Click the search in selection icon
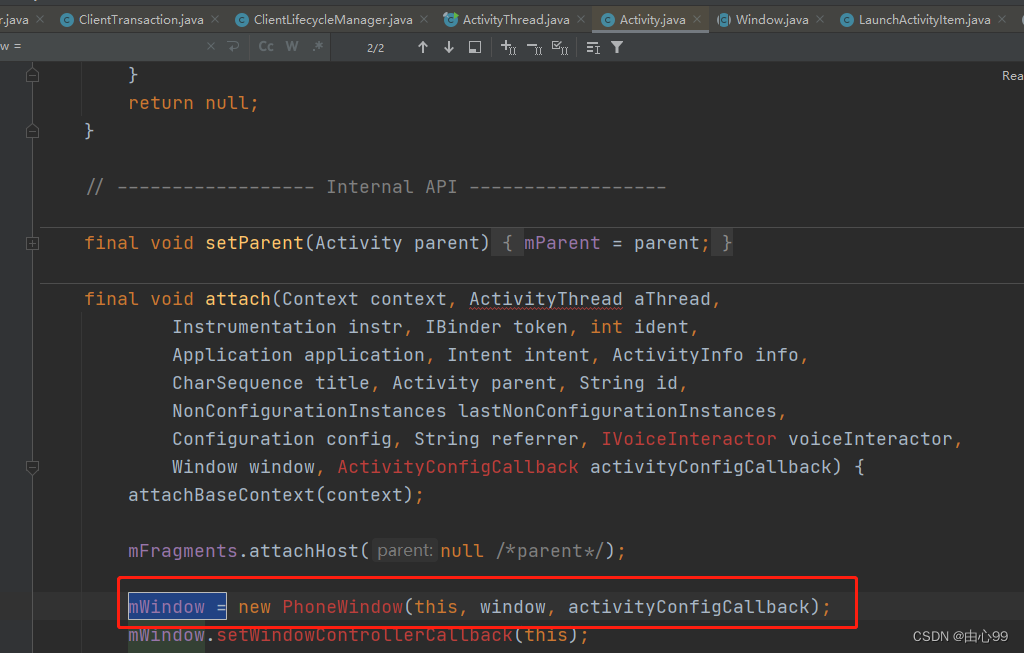 [475, 46]
